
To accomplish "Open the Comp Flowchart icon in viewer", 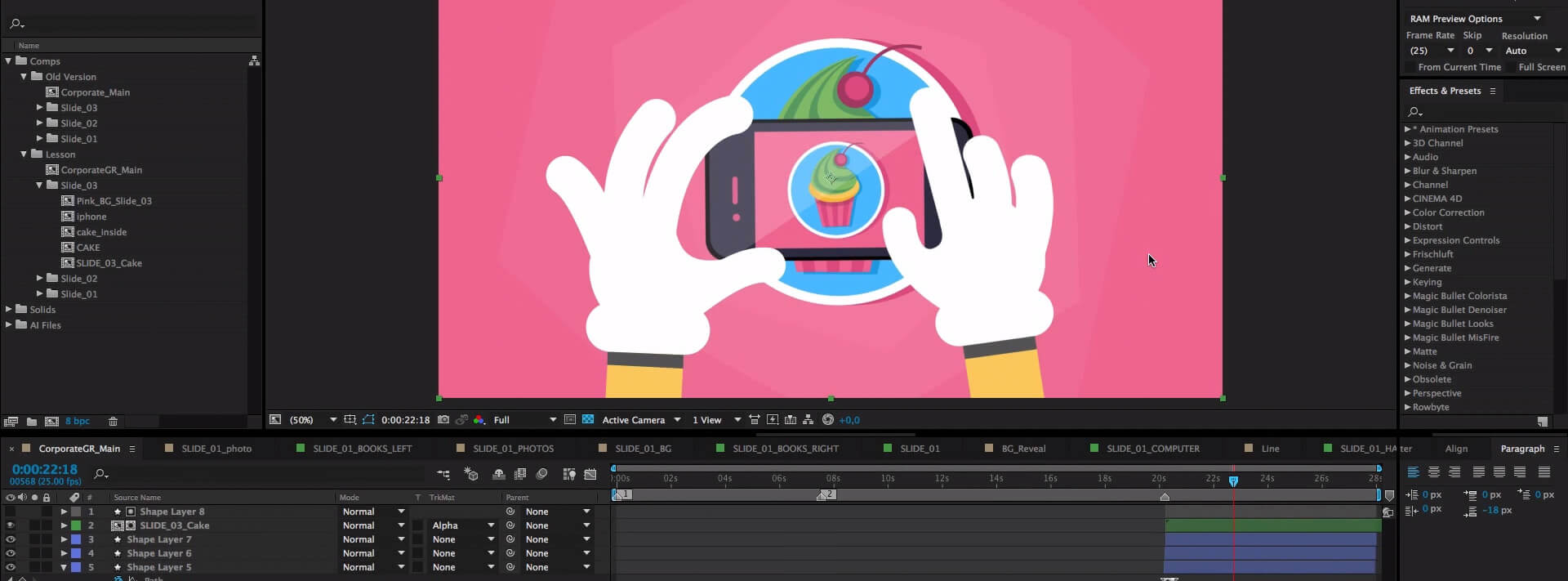I will coord(808,420).
